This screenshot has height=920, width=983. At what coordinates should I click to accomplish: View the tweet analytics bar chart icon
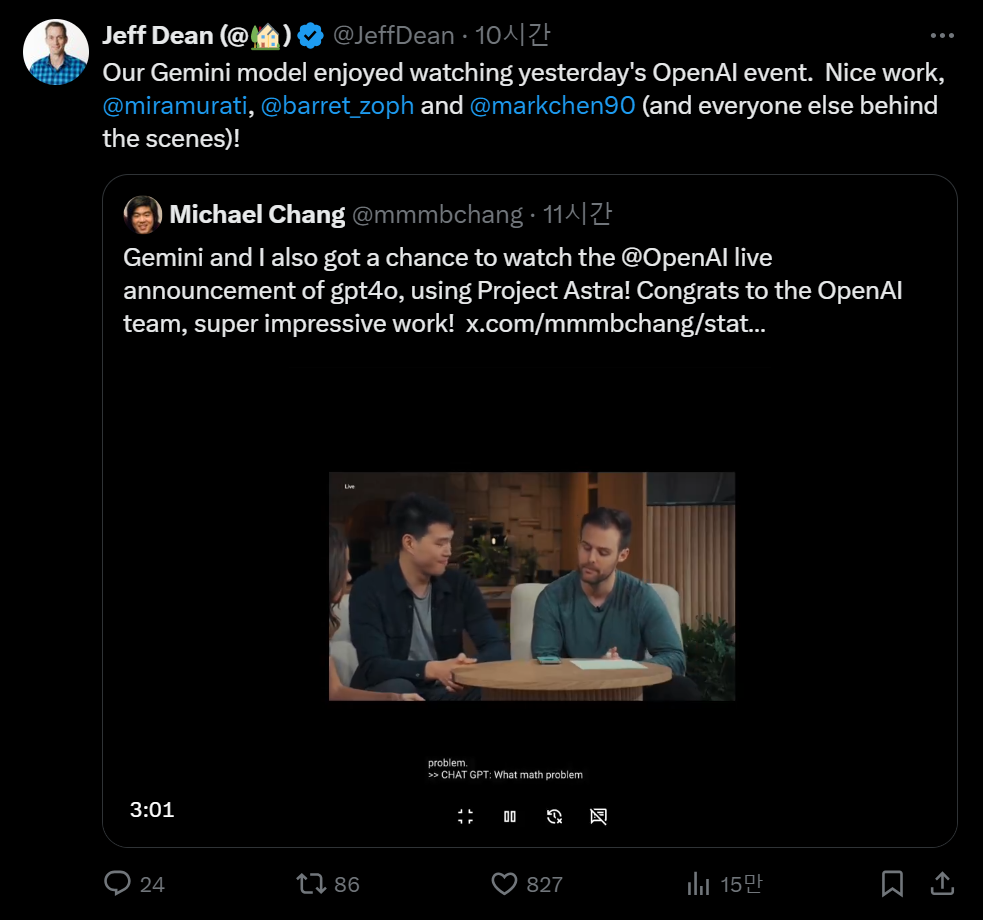coord(698,883)
